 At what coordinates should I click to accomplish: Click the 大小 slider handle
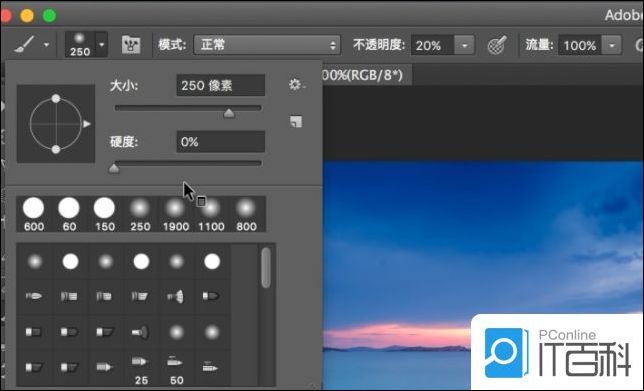[229, 114]
